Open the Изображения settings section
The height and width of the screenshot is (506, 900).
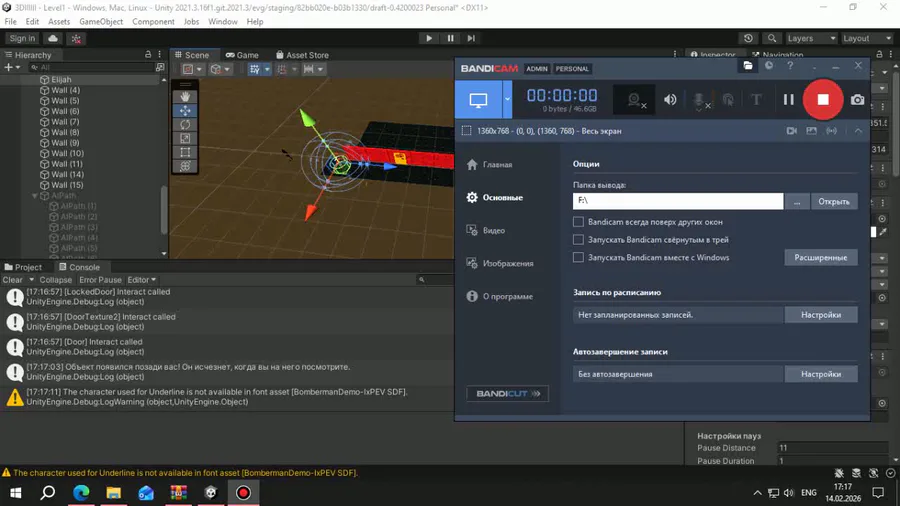click(x=499, y=263)
